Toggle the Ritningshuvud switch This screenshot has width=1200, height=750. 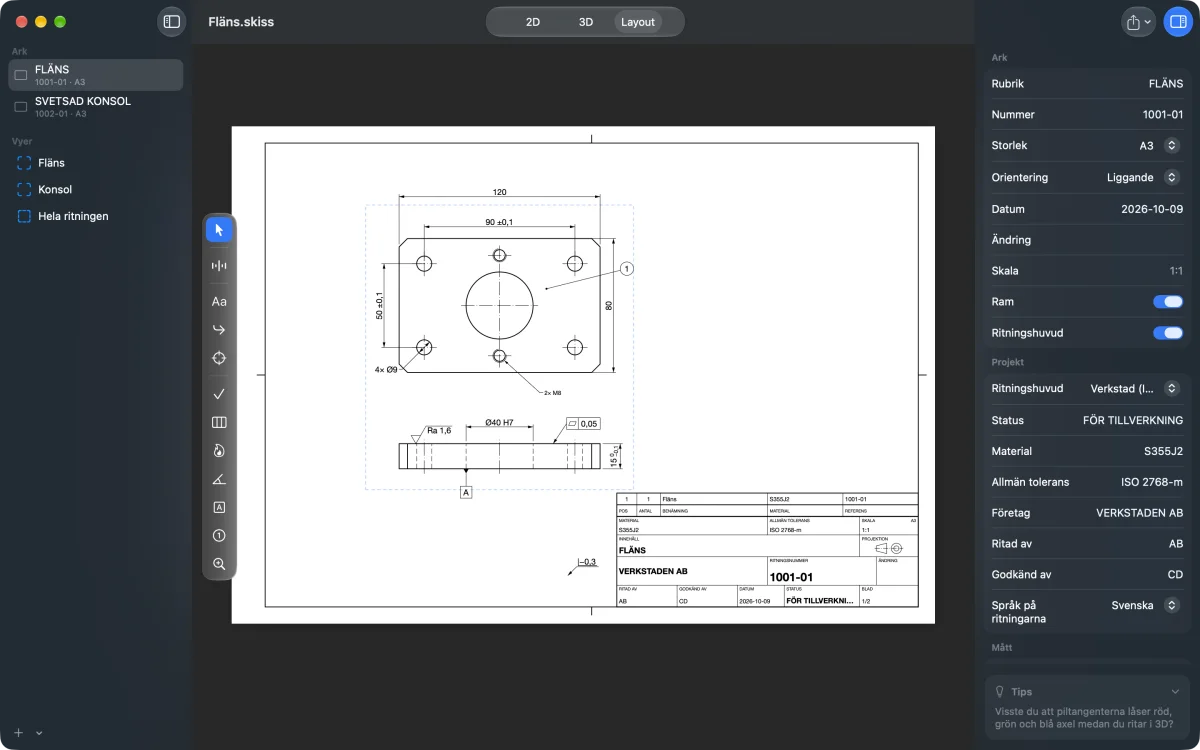[x=1167, y=333]
